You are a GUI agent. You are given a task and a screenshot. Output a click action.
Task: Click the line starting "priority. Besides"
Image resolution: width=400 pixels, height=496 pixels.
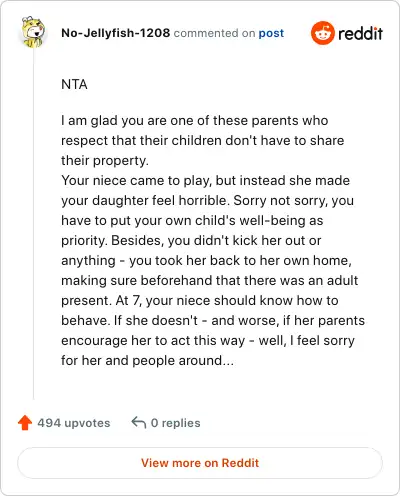click(x=191, y=240)
